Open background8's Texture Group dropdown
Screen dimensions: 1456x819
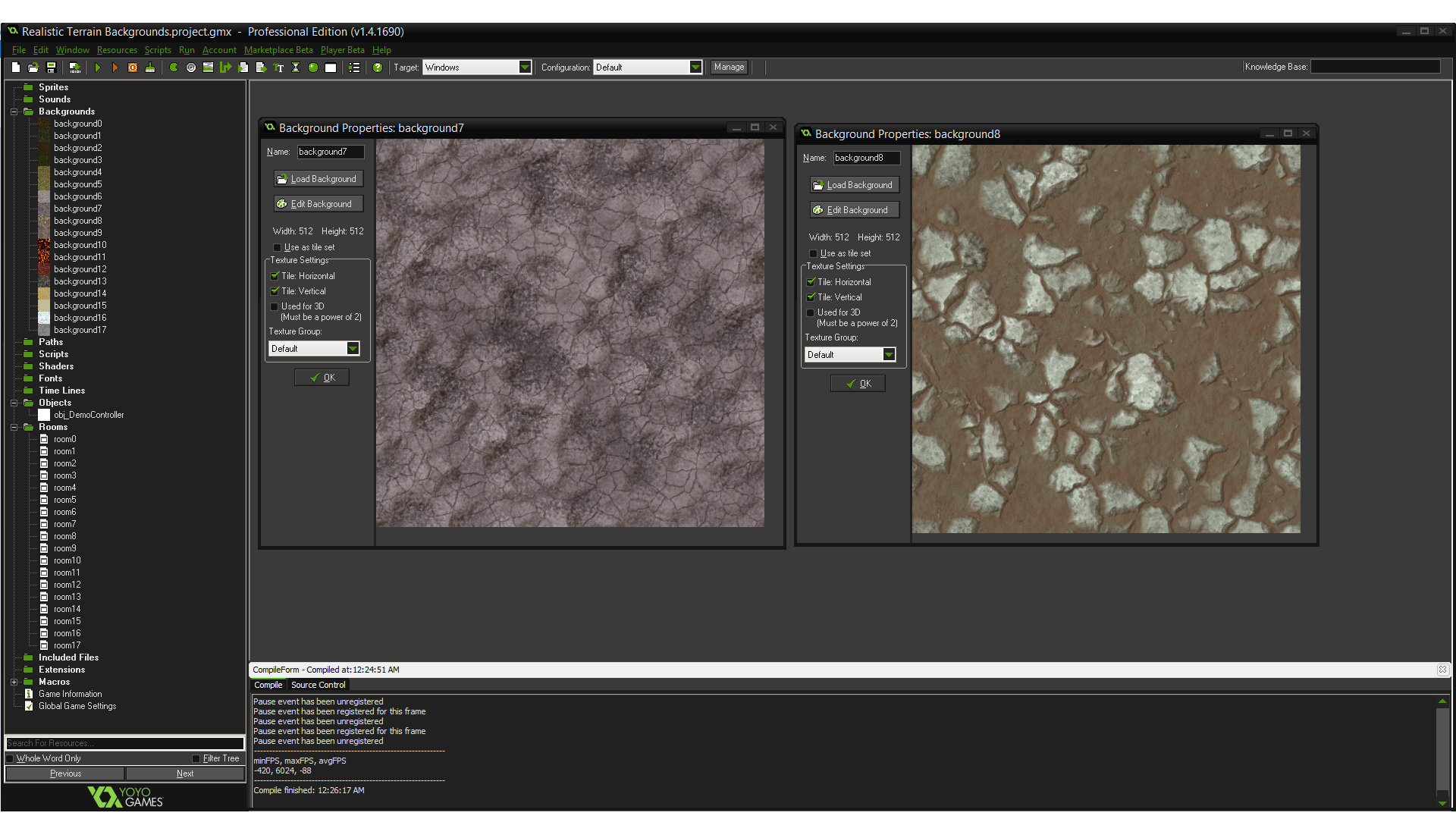tap(889, 354)
